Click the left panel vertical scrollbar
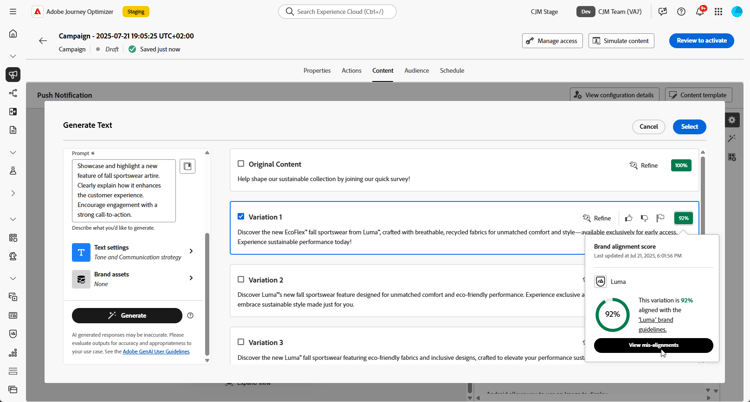 click(207, 292)
